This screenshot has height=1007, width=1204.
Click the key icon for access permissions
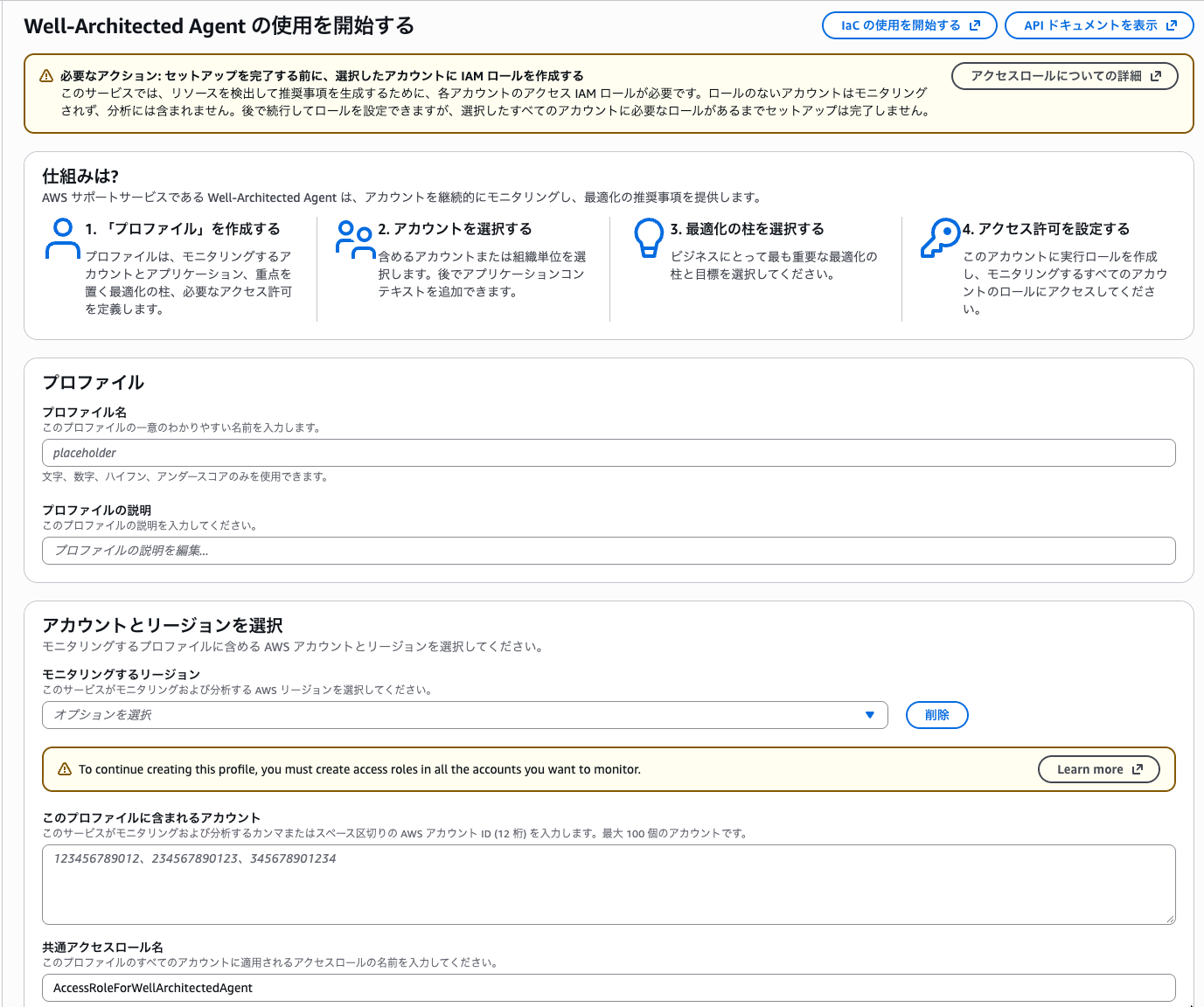[941, 238]
